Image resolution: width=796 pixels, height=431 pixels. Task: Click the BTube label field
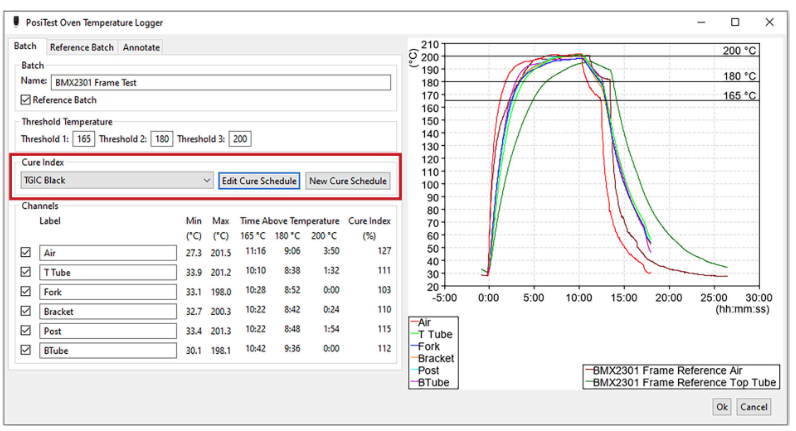(108, 351)
